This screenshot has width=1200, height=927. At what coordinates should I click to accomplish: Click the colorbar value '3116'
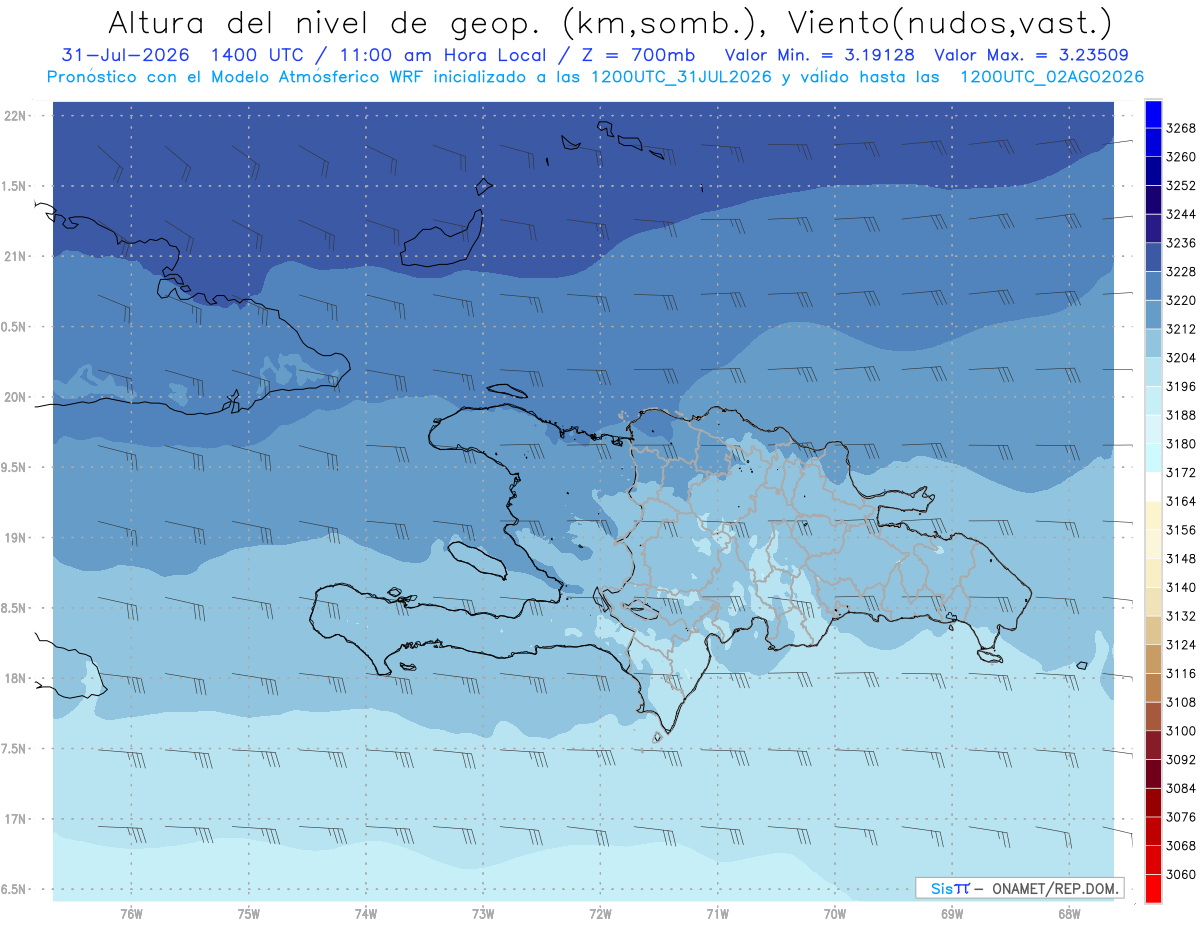point(1180,674)
